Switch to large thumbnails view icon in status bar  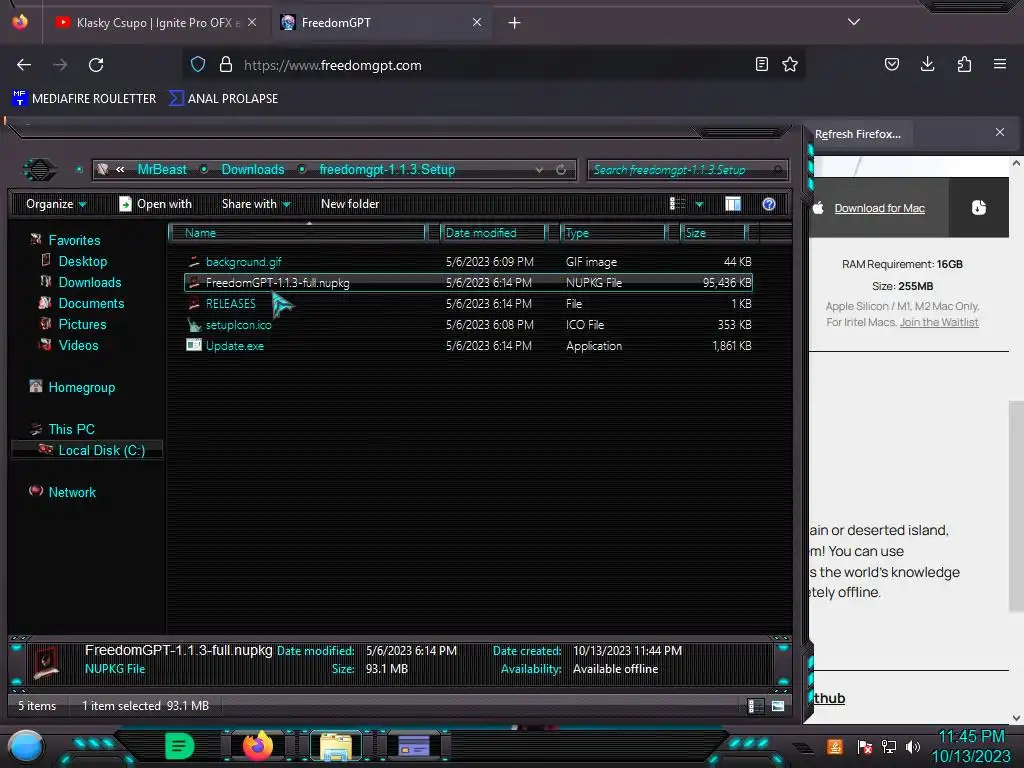point(778,706)
